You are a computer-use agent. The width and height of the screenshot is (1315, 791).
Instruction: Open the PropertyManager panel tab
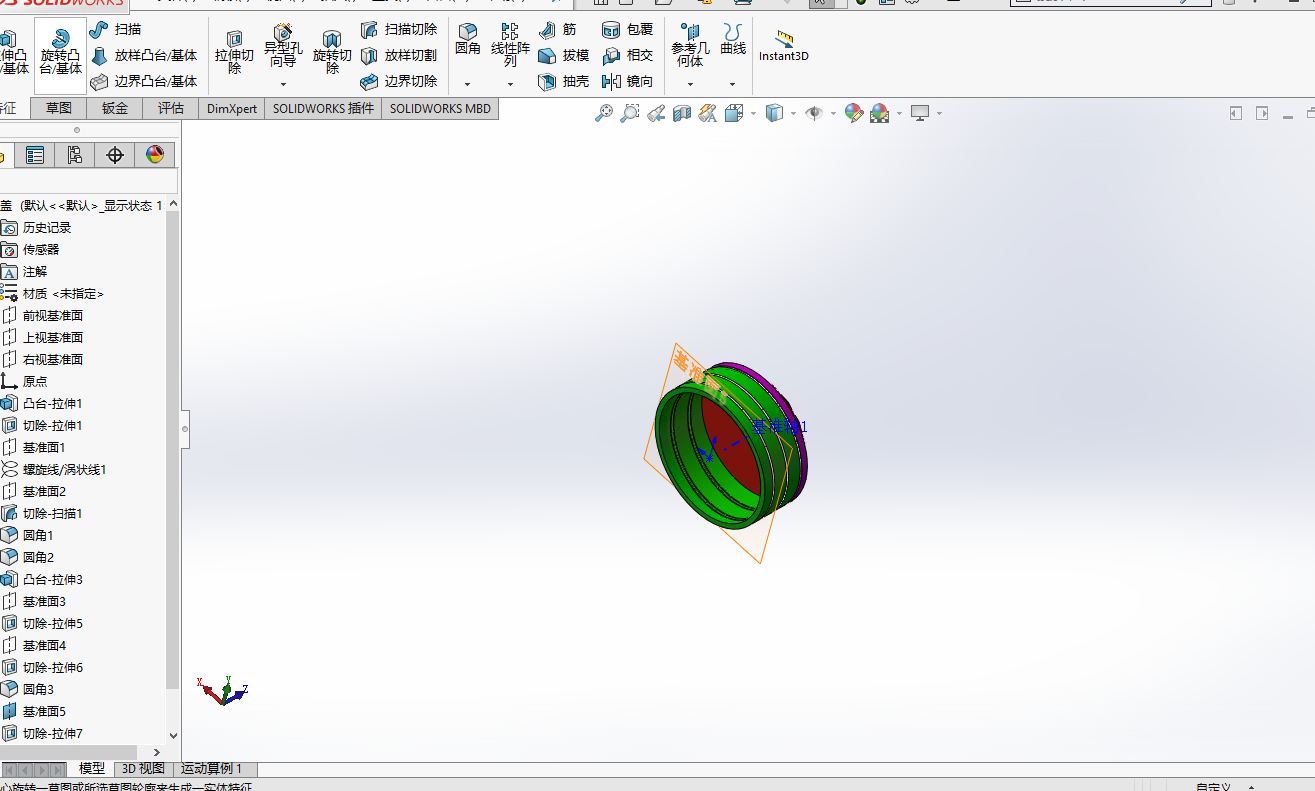click(x=35, y=155)
